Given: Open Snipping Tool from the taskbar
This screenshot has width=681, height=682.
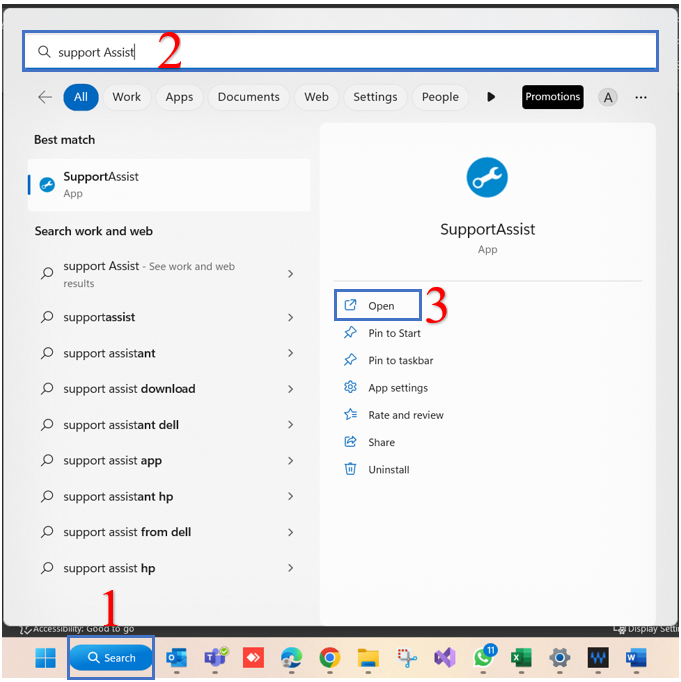Looking at the screenshot, I should (407, 658).
